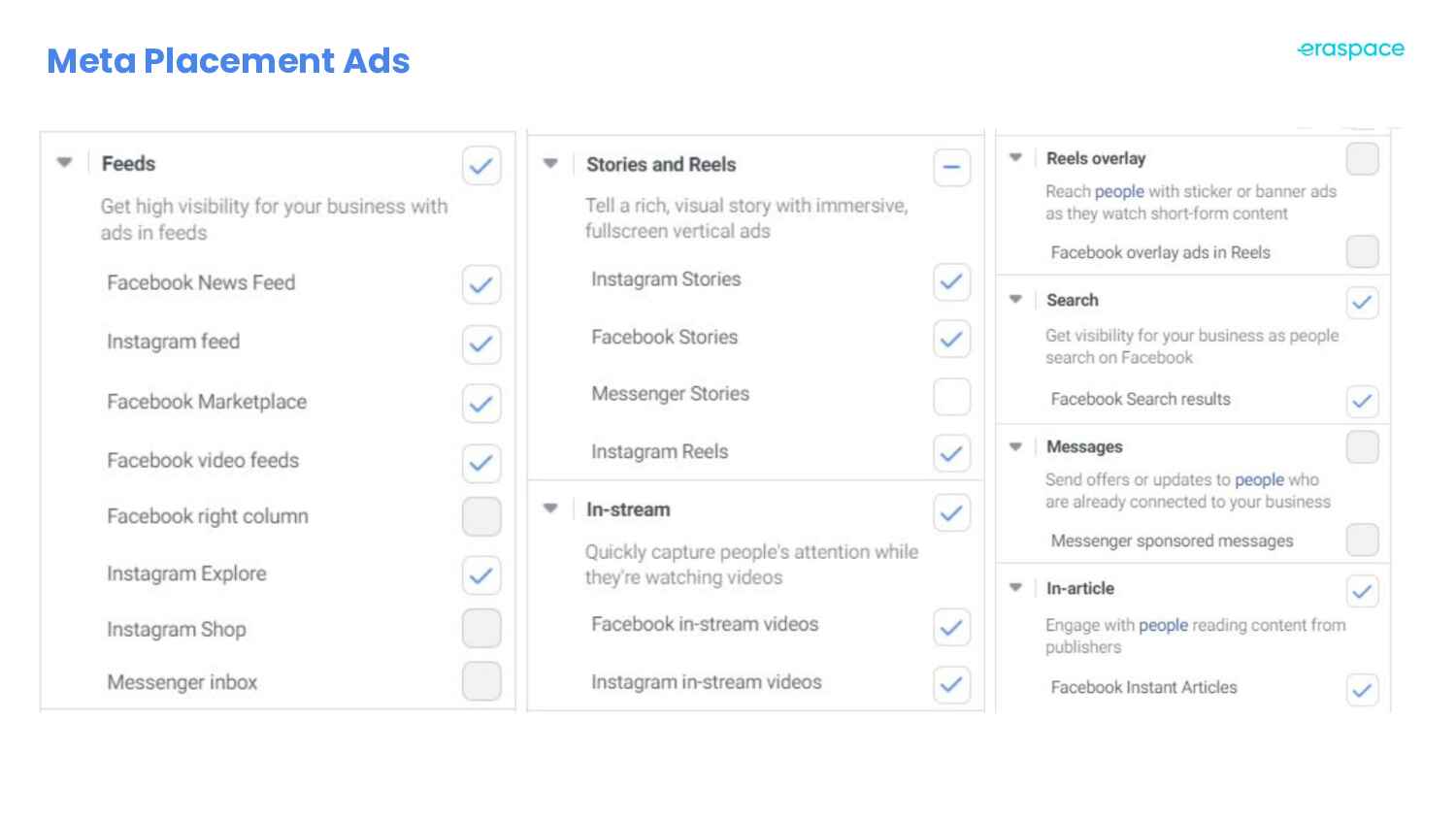1456x819 pixels.
Task: Click the eraspace logo
Action: [x=1351, y=50]
